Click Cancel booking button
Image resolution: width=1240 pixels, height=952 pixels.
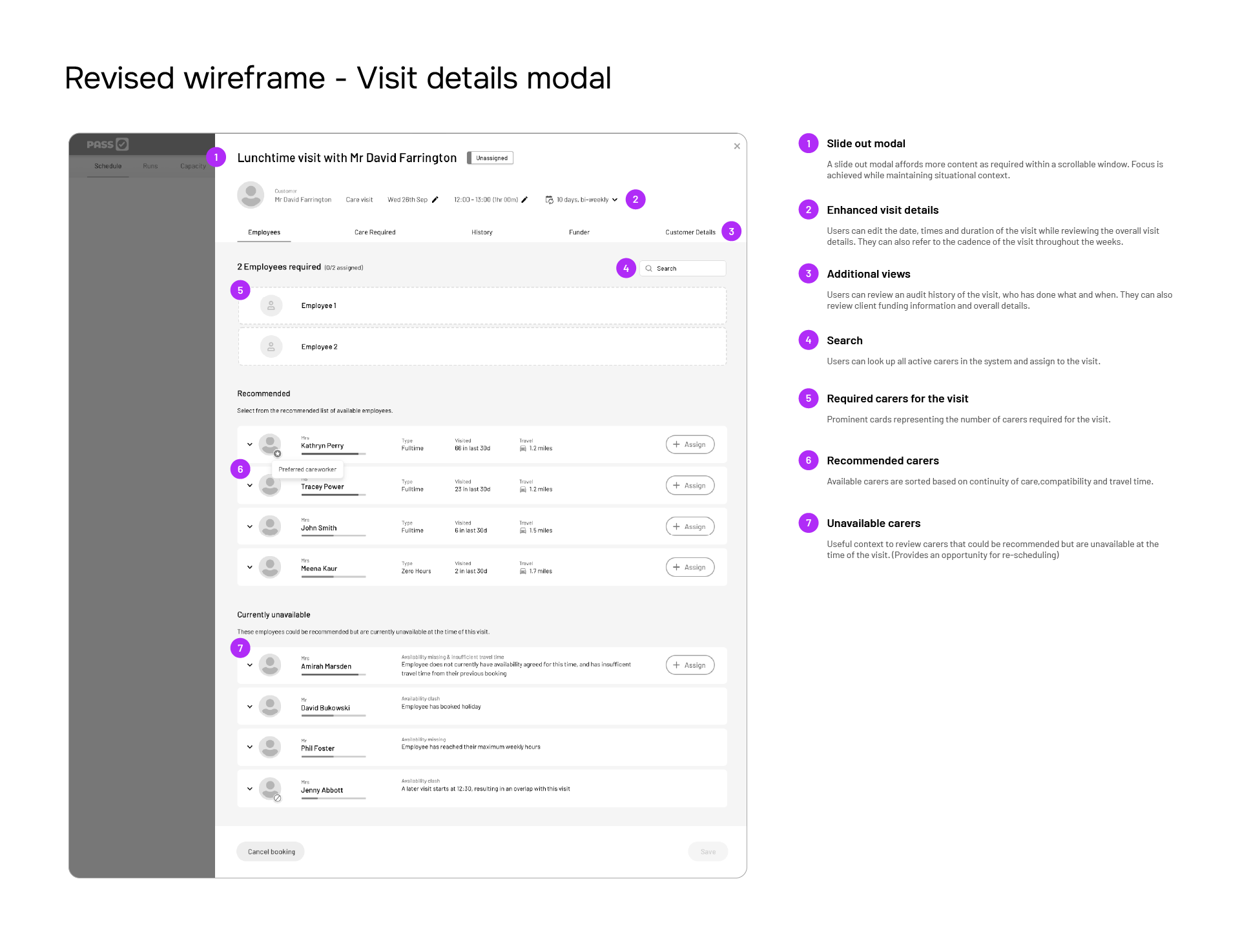click(271, 852)
